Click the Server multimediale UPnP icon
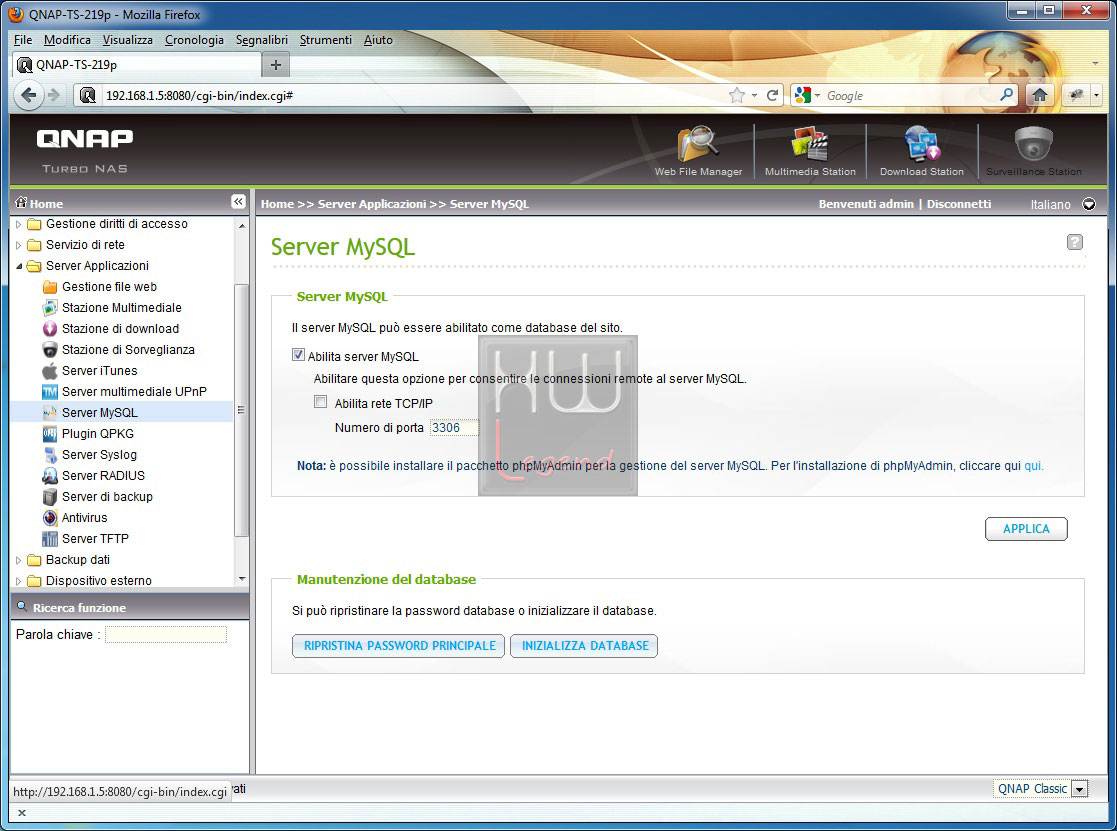The height and width of the screenshot is (831, 1117). (50, 392)
